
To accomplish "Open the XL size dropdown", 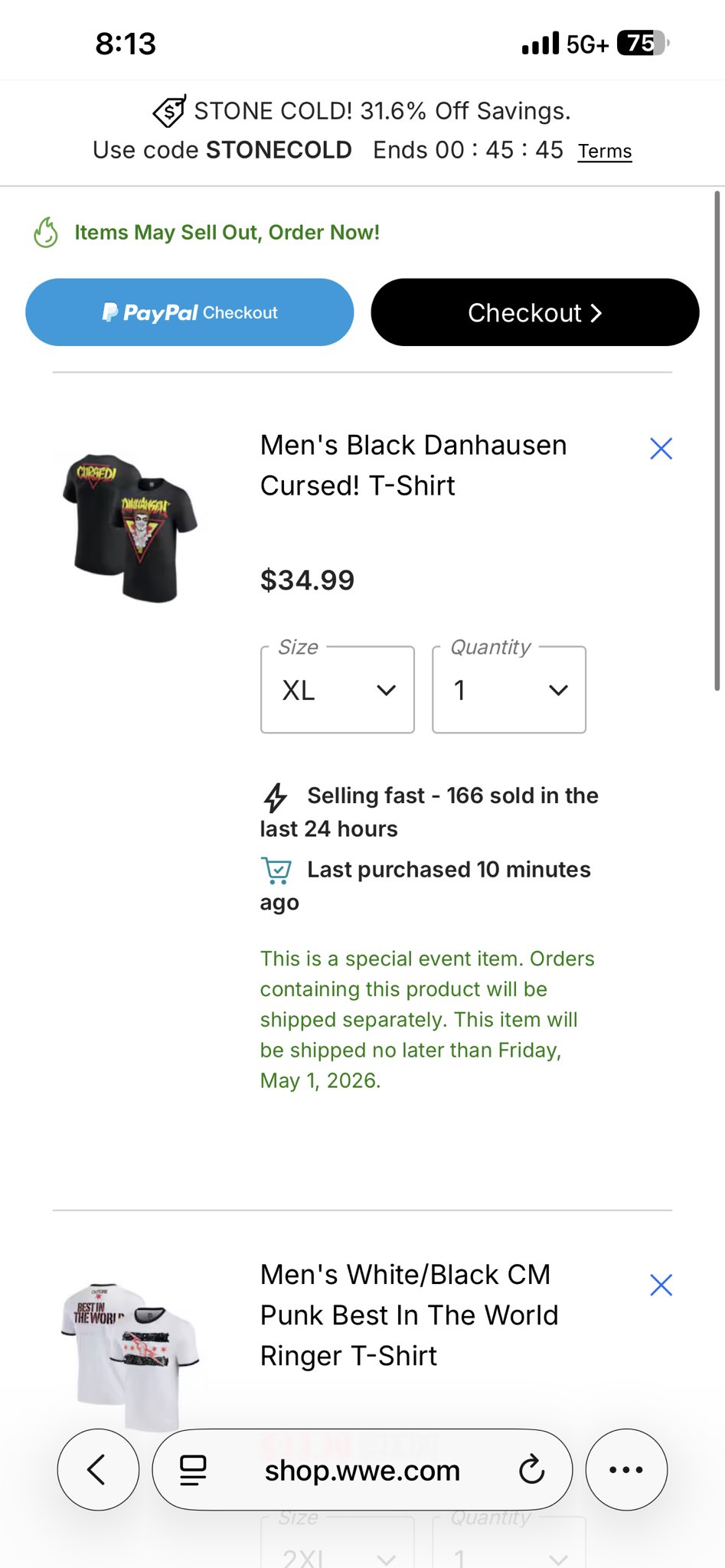I will point(338,690).
